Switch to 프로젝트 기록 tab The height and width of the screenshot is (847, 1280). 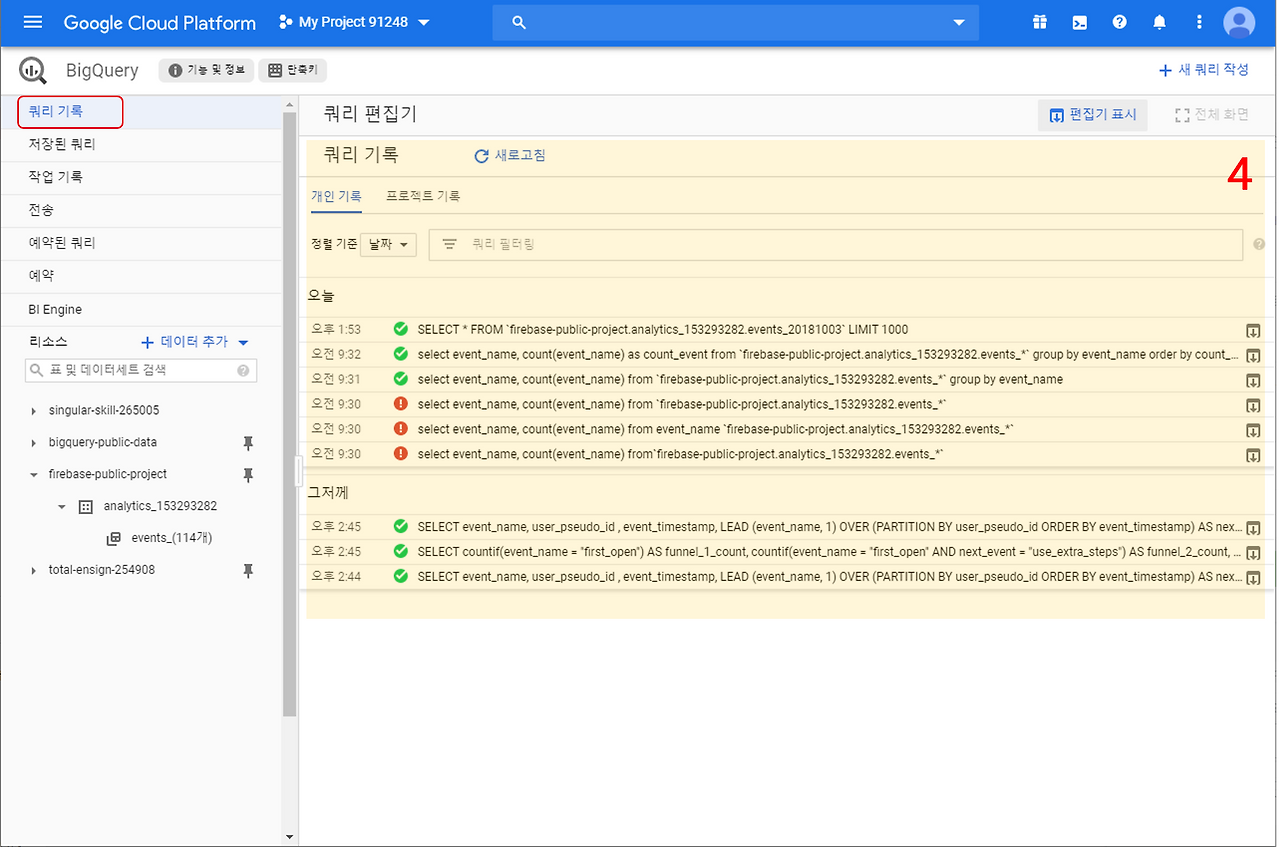(423, 197)
